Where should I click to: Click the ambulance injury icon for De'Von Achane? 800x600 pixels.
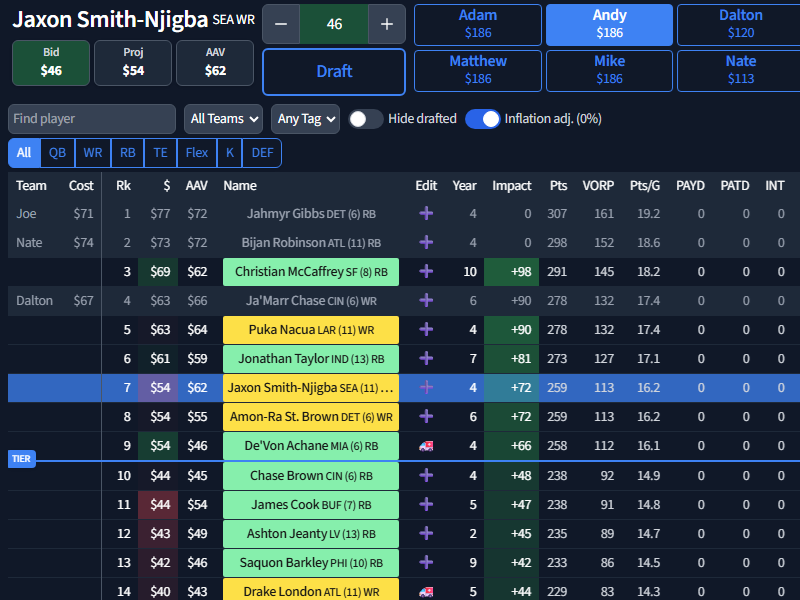point(426,446)
